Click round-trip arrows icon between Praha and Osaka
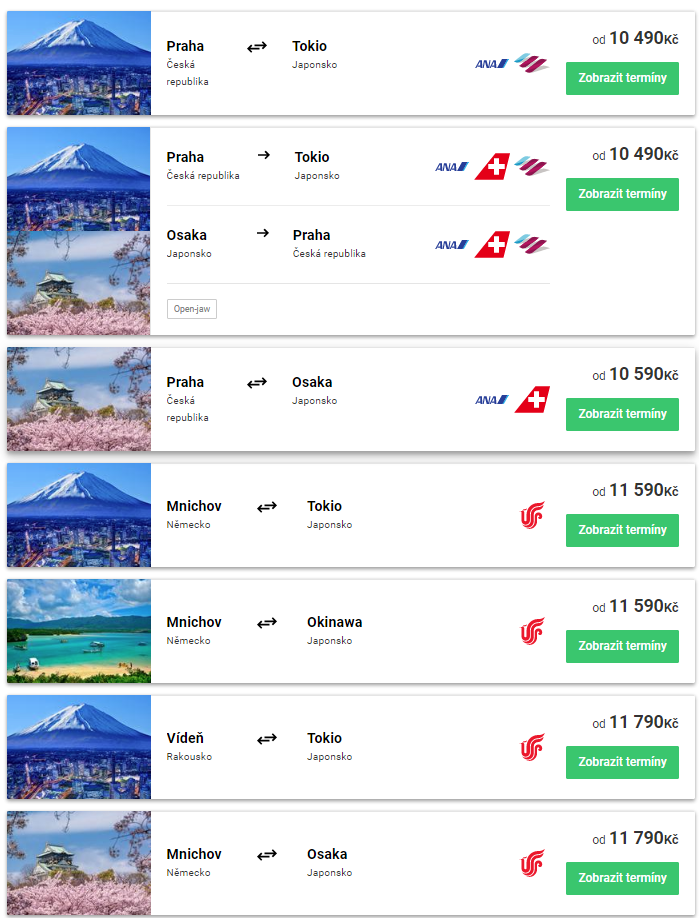 point(257,383)
